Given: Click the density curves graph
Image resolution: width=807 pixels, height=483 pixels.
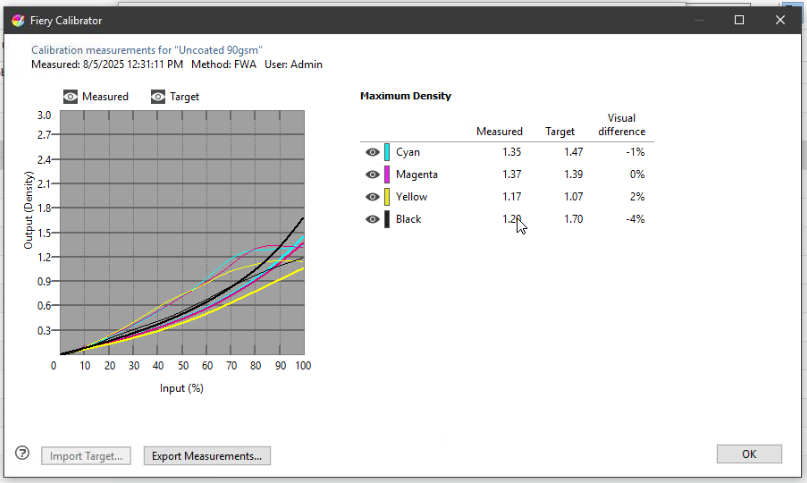Looking at the screenshot, I should point(182,232).
